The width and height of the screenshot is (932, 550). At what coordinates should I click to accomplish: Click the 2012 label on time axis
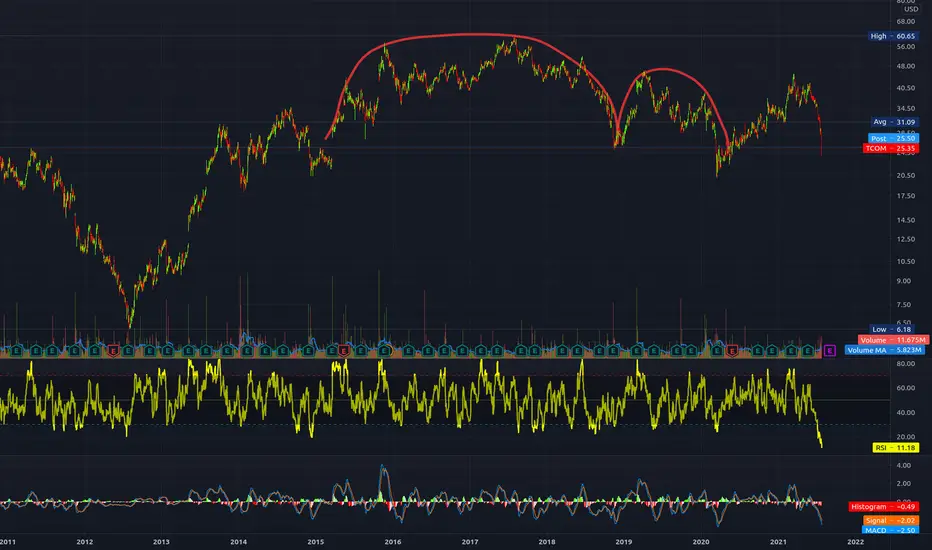pyautogui.click(x=84, y=542)
